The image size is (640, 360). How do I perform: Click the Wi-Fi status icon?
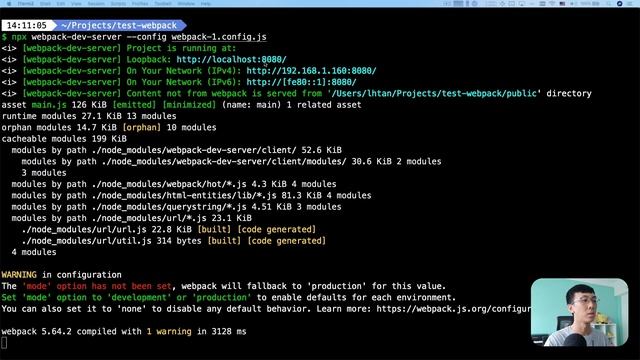click(x=552, y=4)
